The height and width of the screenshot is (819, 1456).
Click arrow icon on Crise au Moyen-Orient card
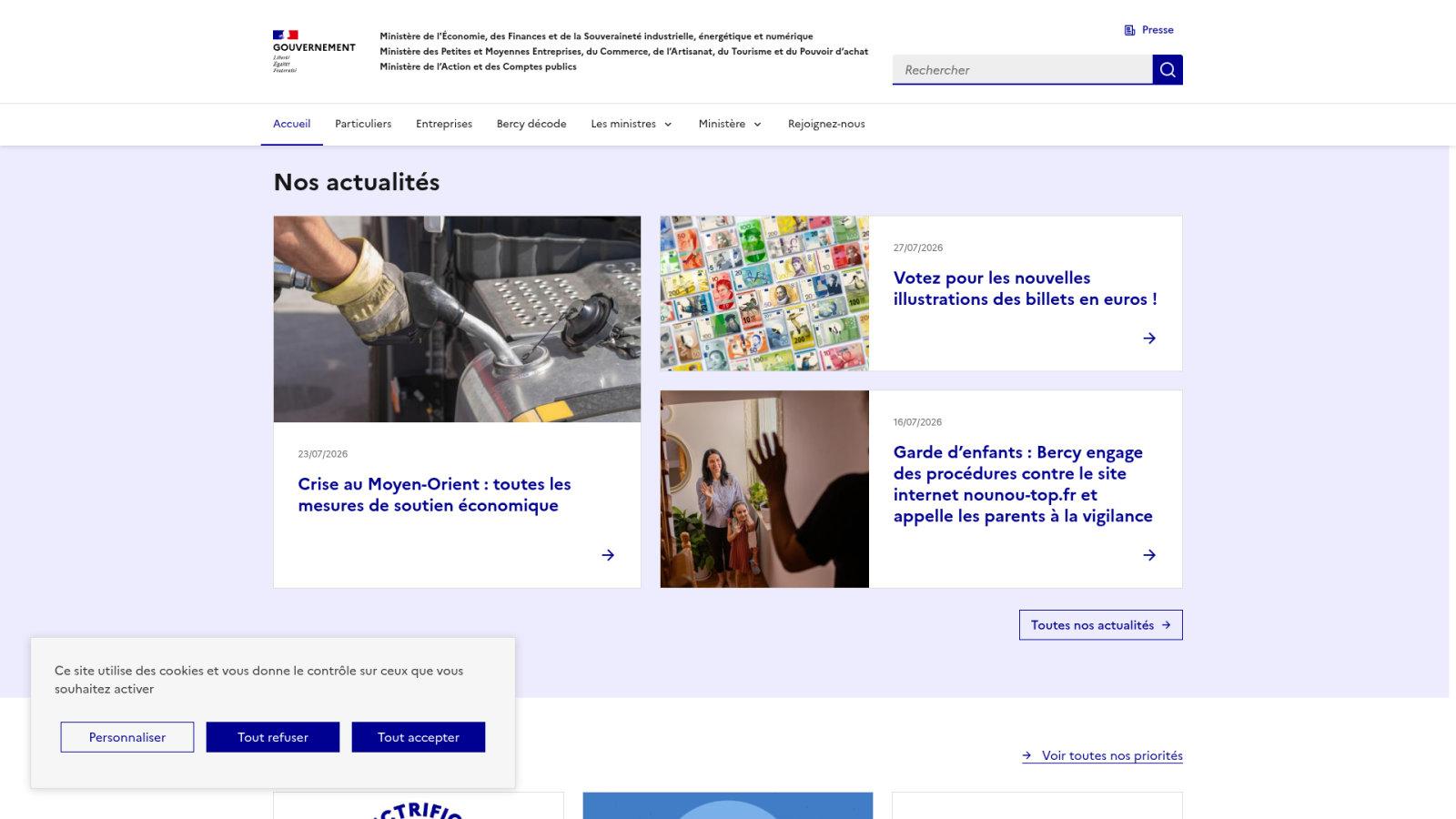(608, 555)
